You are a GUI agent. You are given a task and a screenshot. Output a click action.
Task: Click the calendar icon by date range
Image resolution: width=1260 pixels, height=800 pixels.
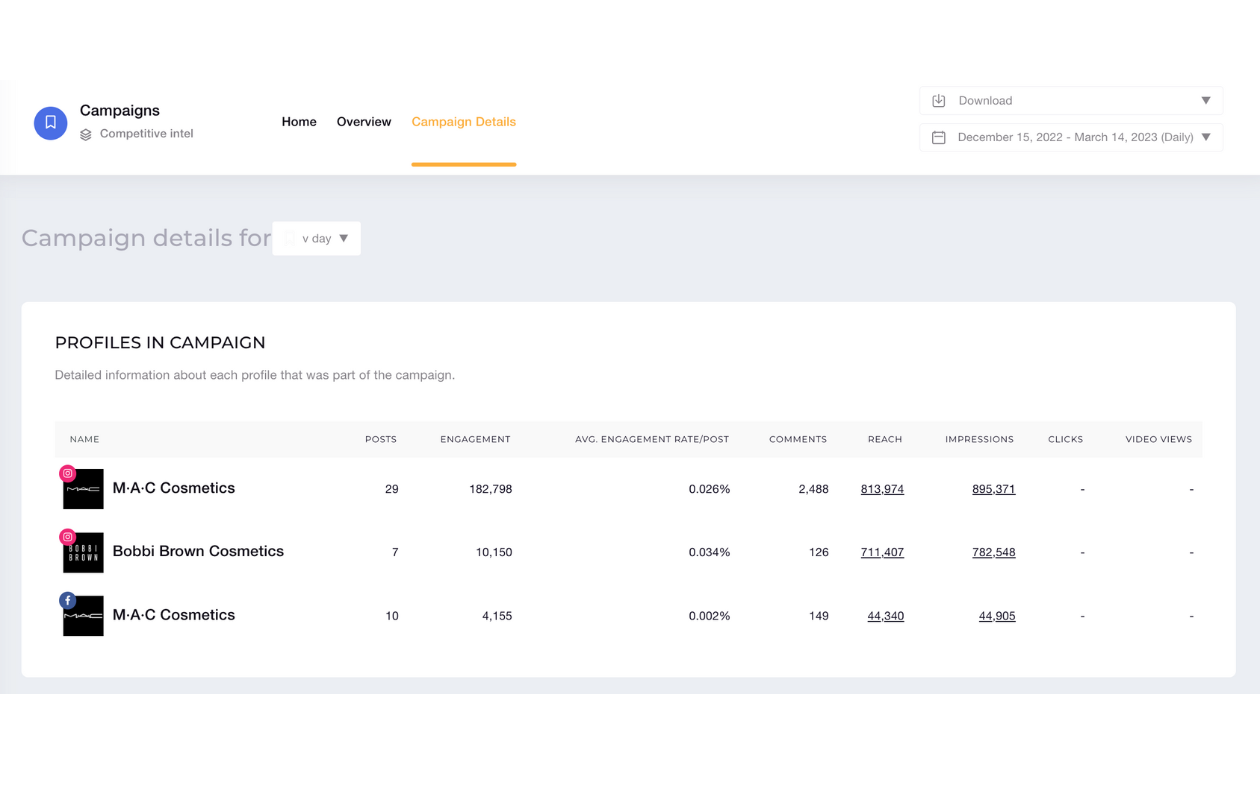(x=938, y=137)
